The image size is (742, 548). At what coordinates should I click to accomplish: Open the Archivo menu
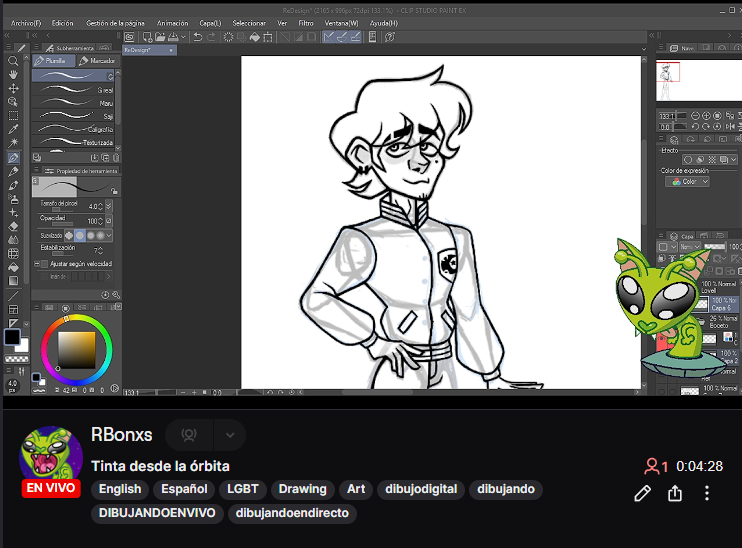(x=26, y=23)
